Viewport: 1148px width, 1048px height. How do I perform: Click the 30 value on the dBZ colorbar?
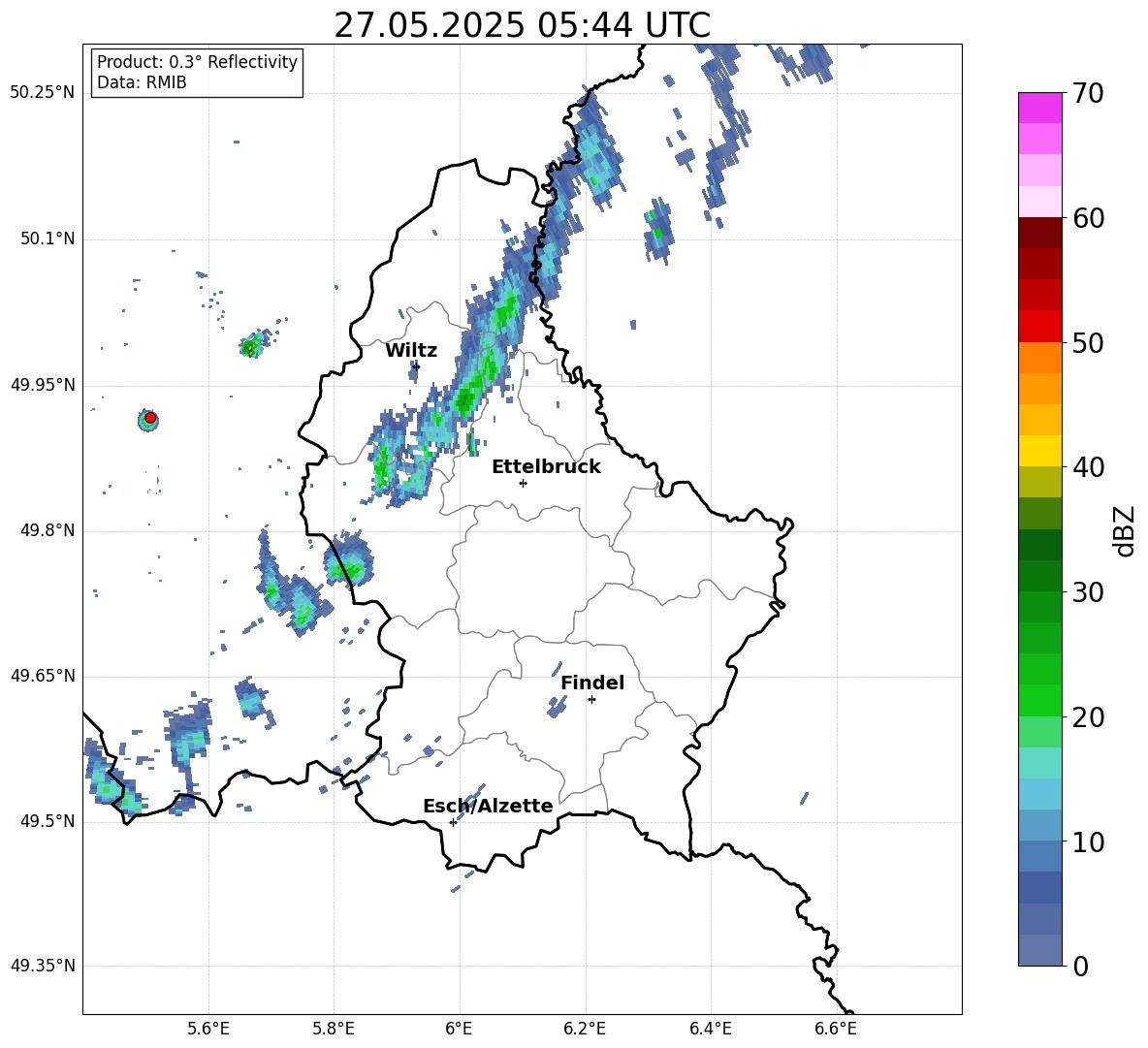[1088, 592]
